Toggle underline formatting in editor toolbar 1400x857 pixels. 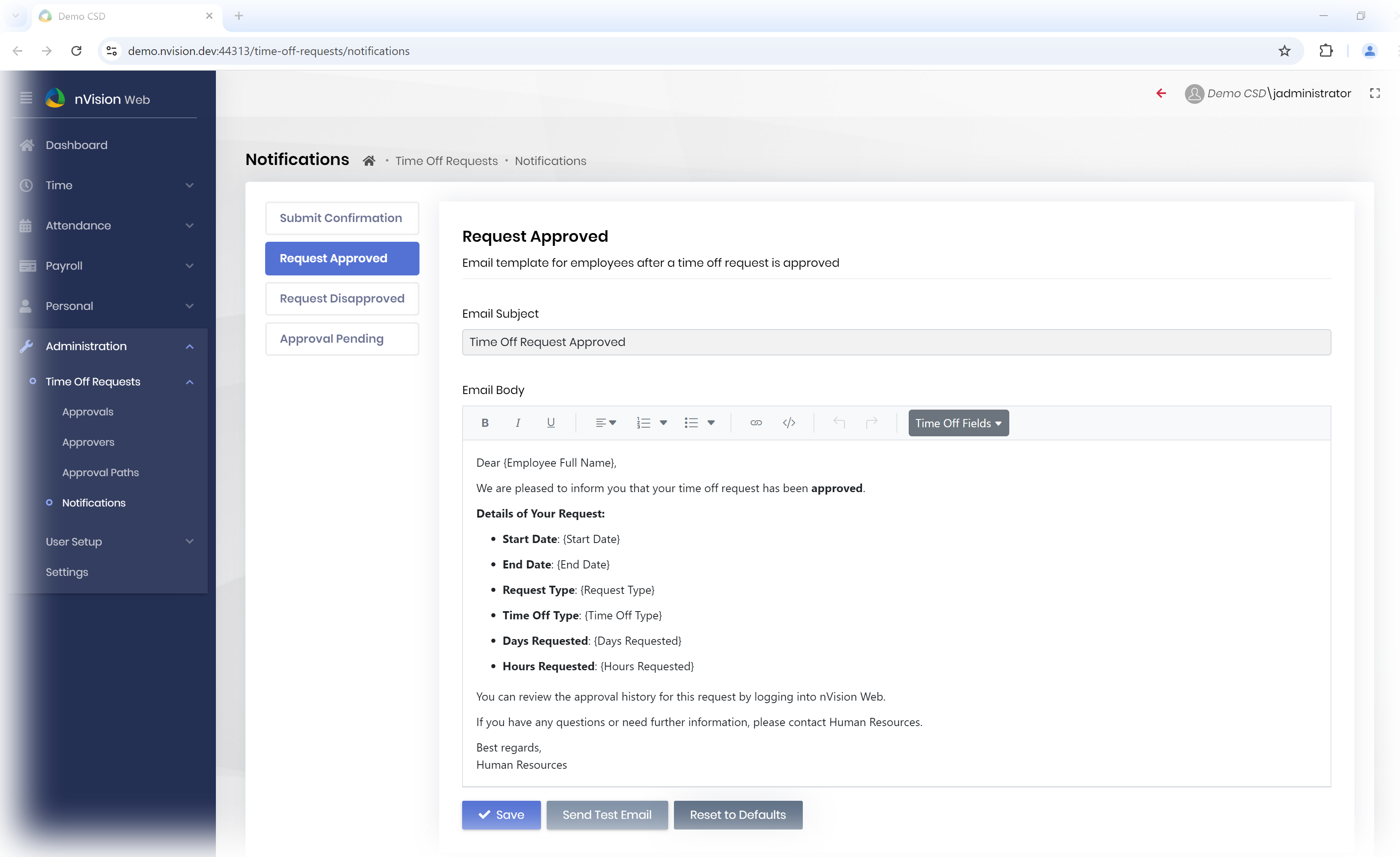coord(550,423)
